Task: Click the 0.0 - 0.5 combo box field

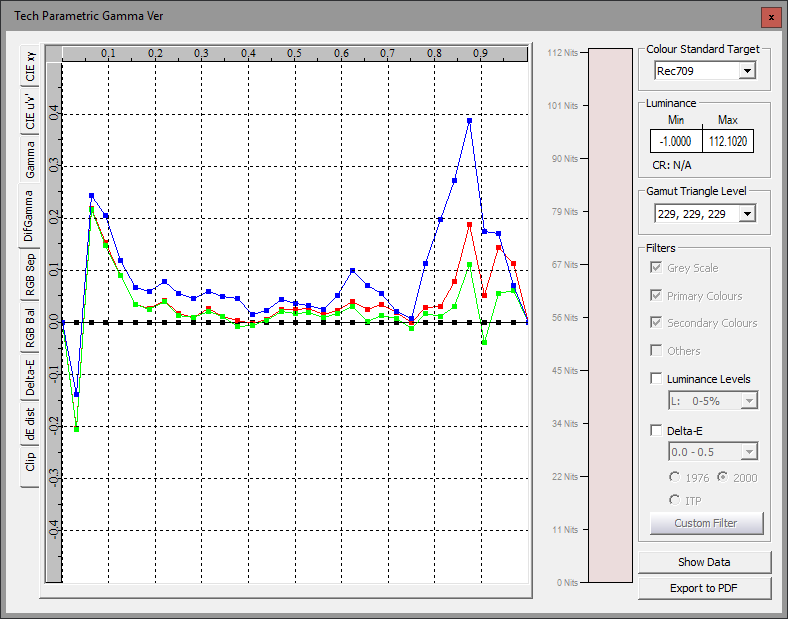Action: point(713,452)
